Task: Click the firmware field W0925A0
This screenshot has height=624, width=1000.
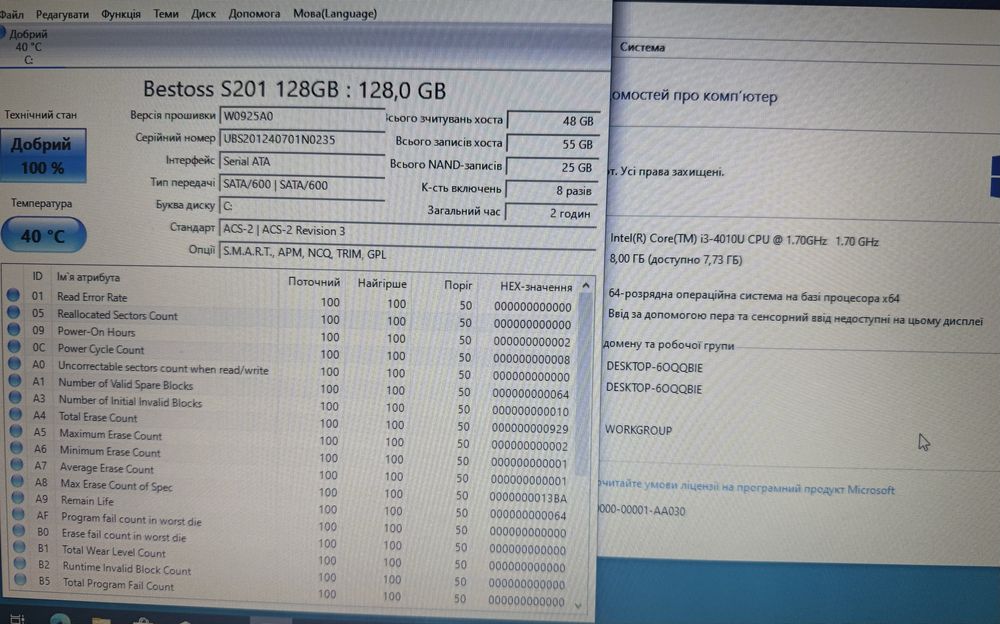Action: point(302,116)
